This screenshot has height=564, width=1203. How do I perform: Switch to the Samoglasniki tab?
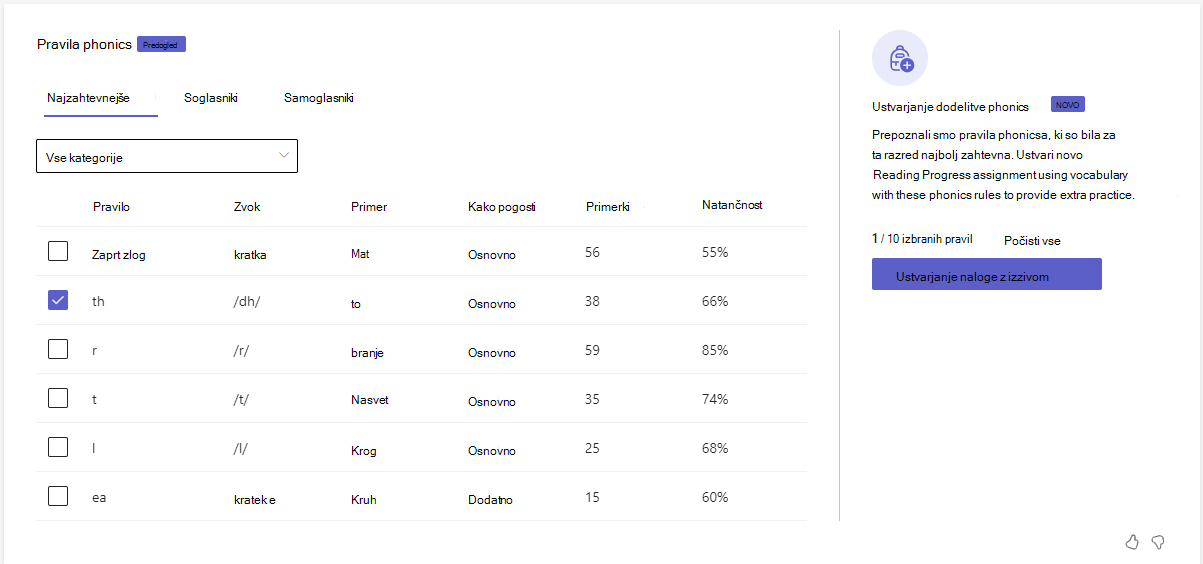319,98
